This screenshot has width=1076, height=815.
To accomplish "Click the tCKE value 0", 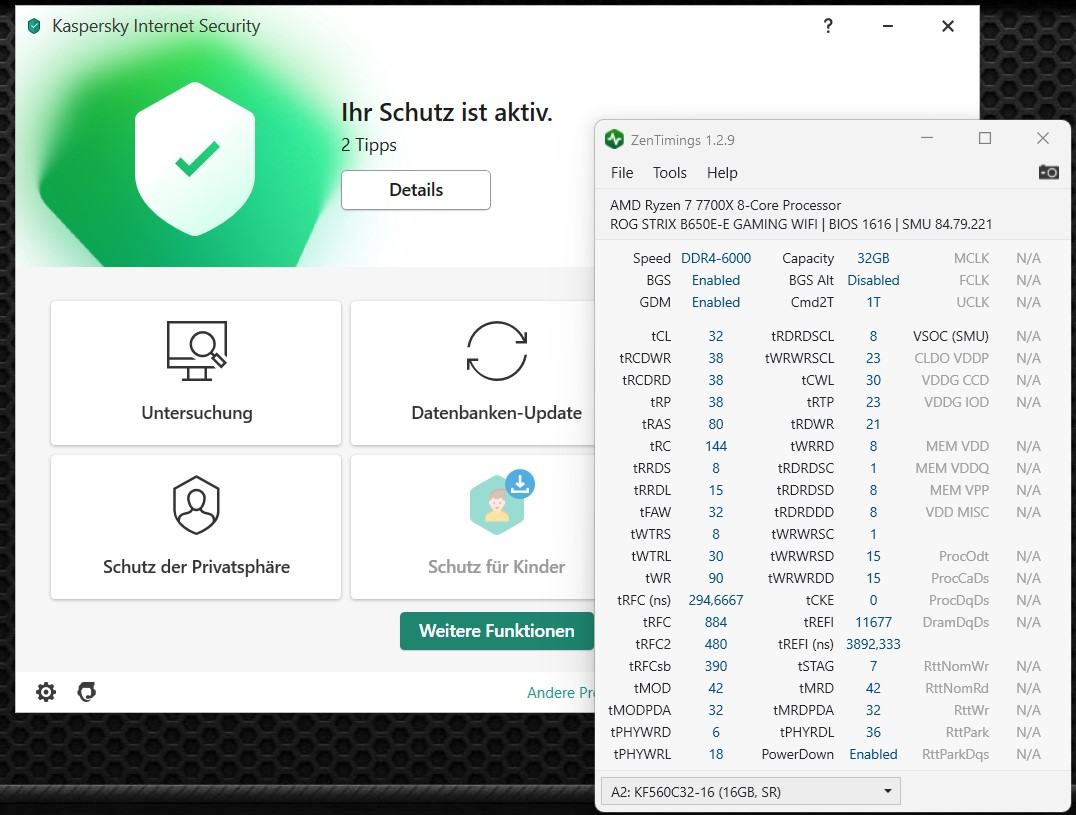I will pos(873,600).
